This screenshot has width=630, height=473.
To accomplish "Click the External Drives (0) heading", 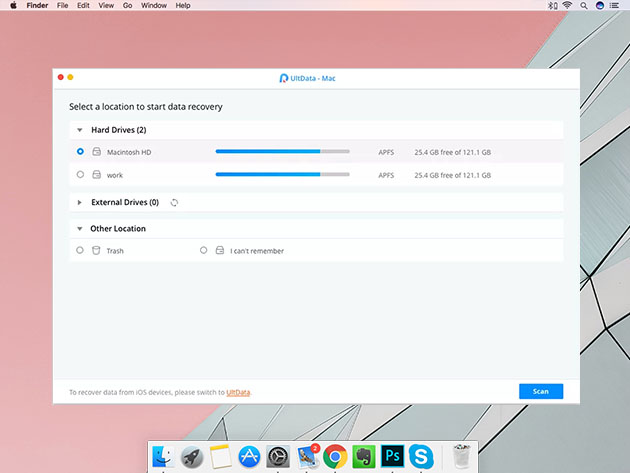I will (125, 202).
